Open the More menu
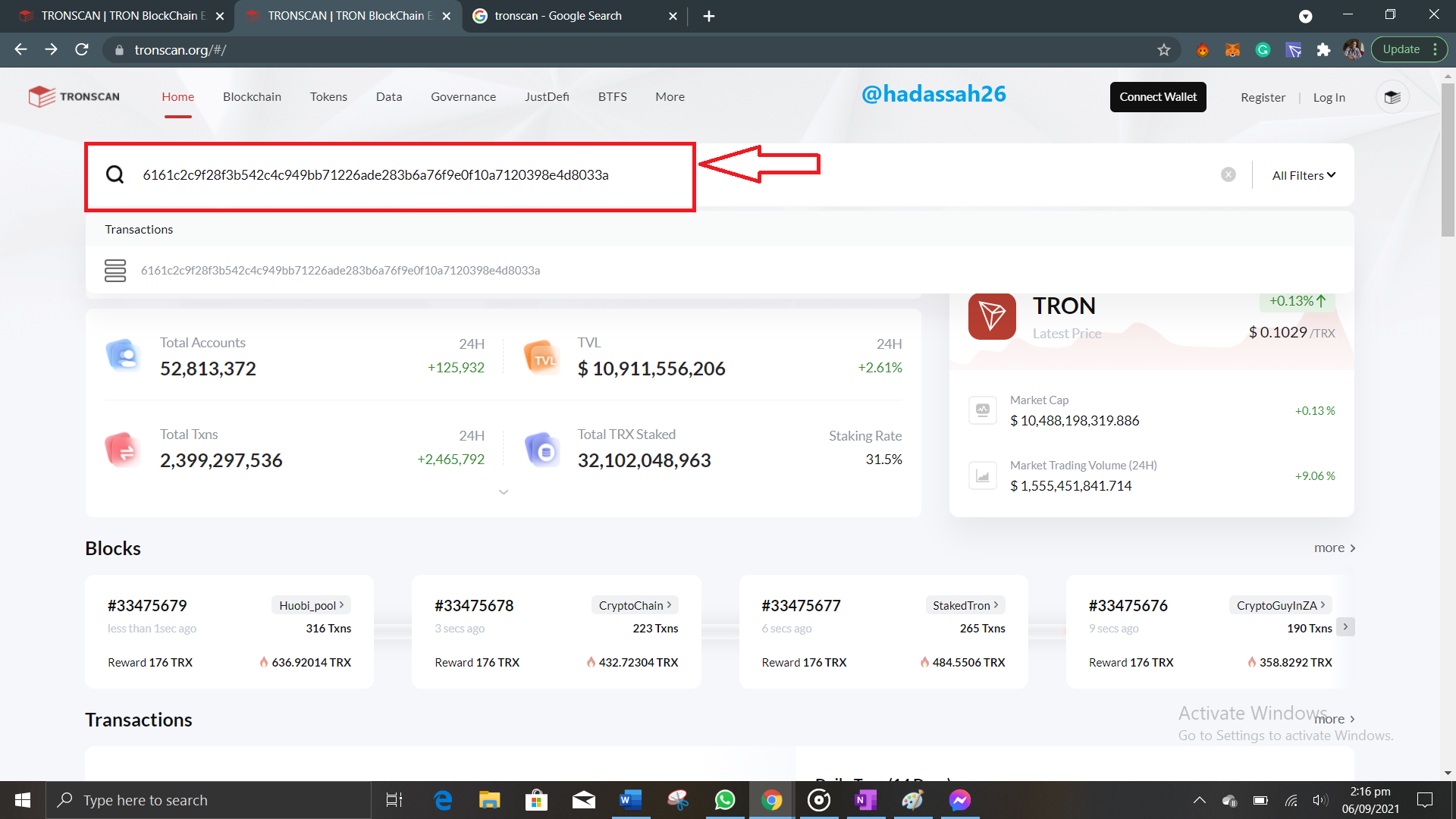 (670, 97)
